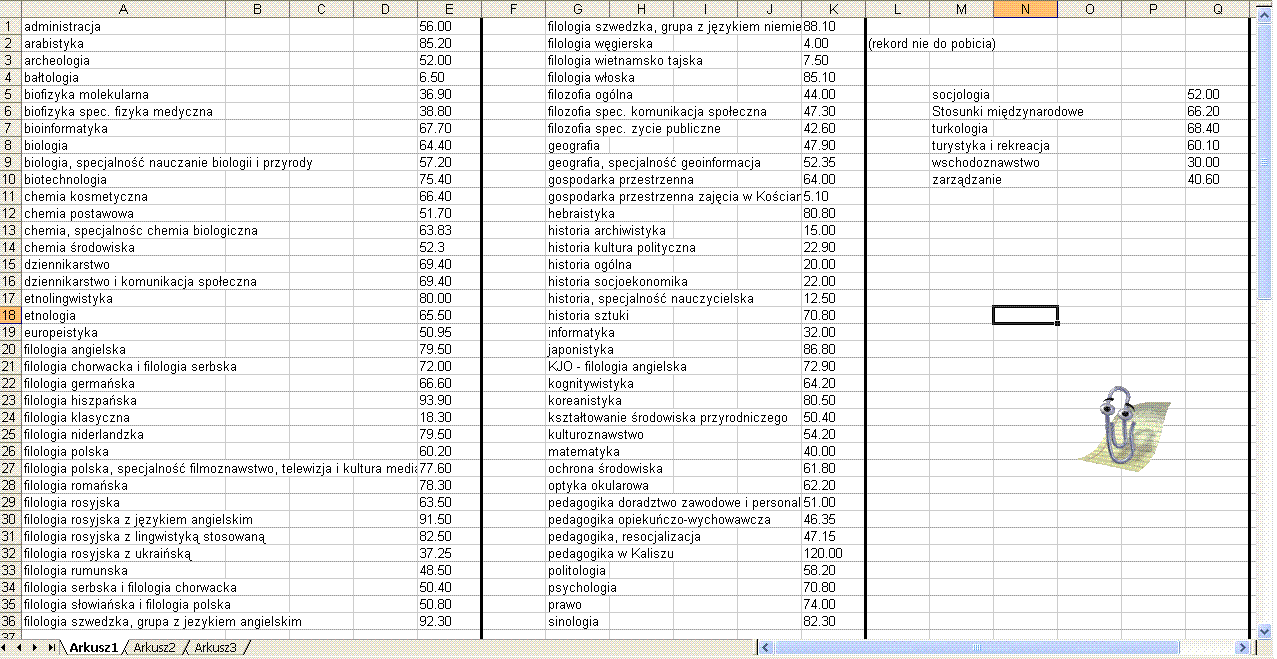1277x659 pixels.
Task: Select the entire column N header
Action: click(1025, 9)
